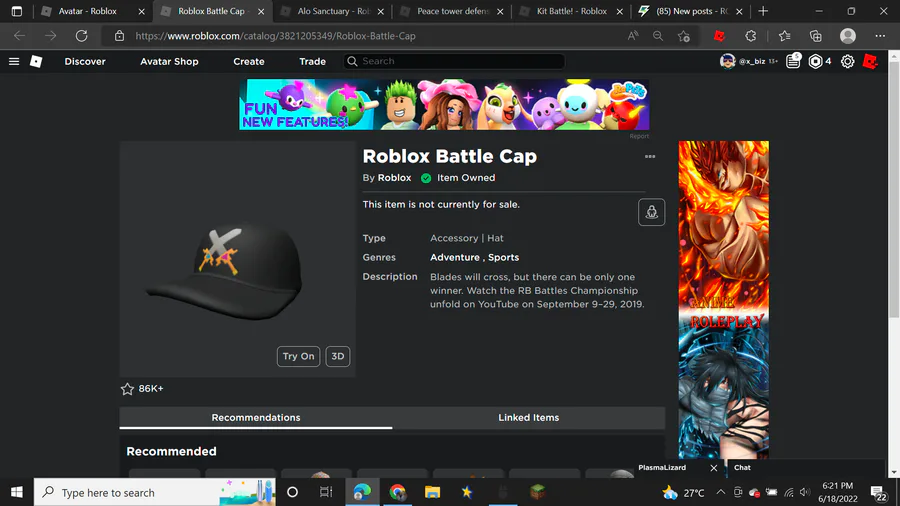Click the Fun New Features banner ad
The image size is (900, 506).
tap(444, 104)
